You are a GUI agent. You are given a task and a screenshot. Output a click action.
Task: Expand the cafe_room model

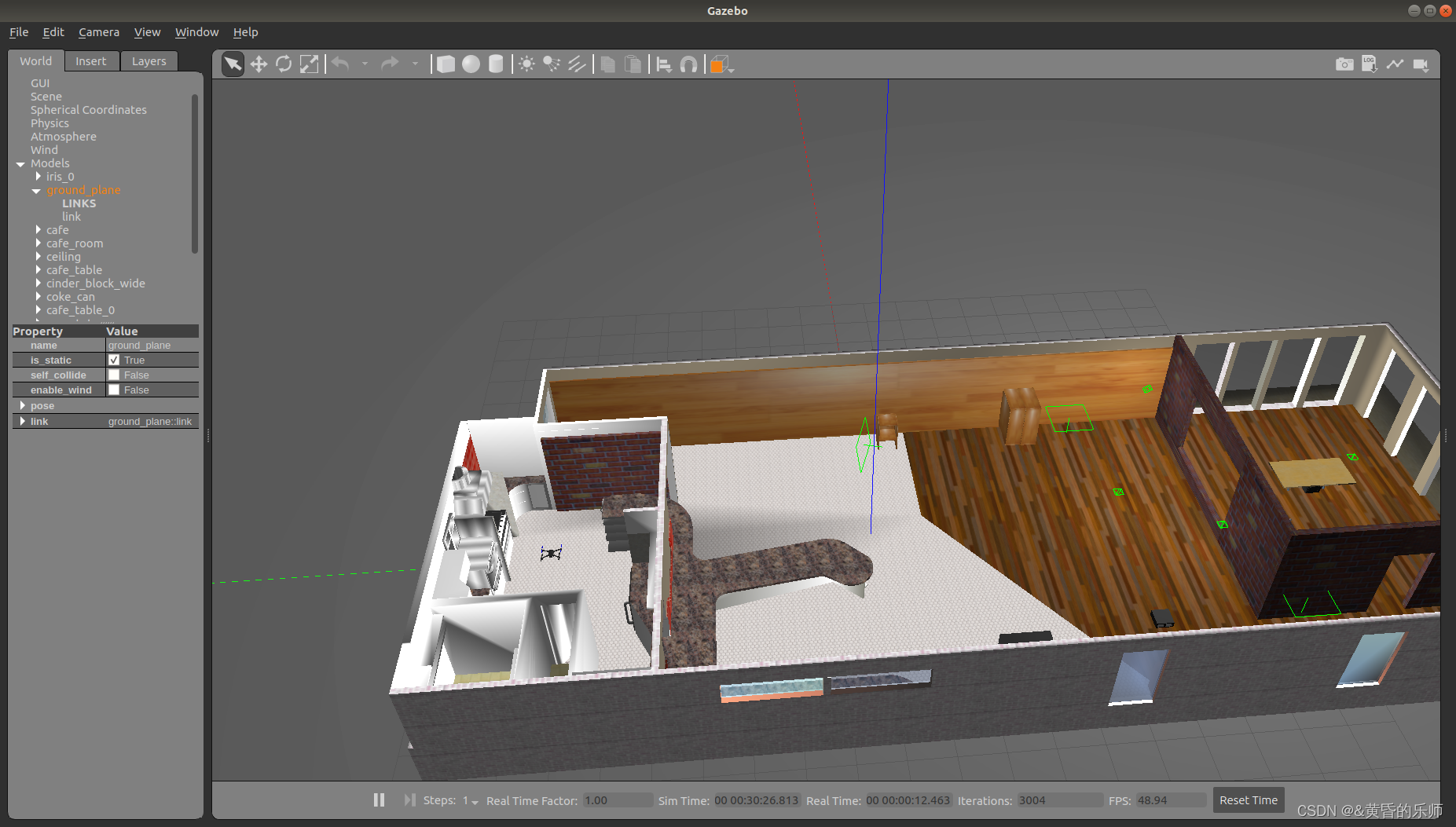(x=38, y=243)
